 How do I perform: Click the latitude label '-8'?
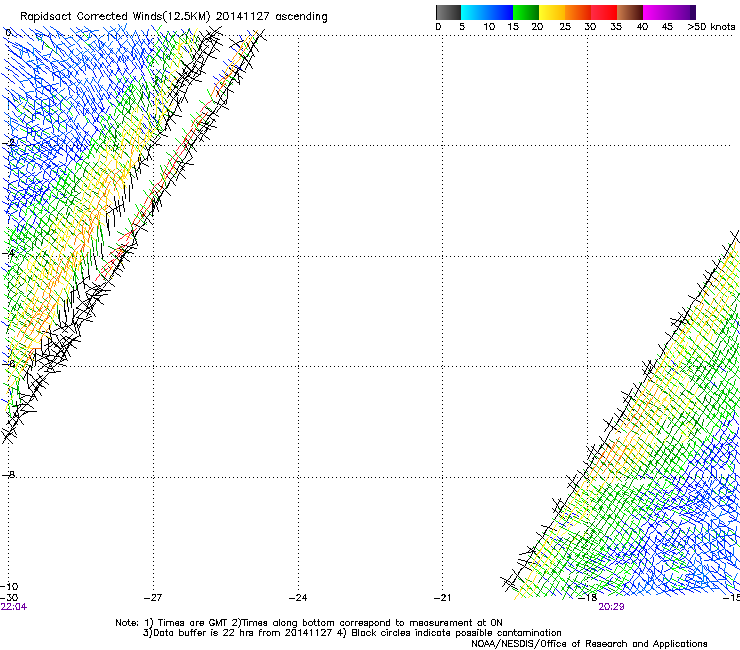(9, 474)
